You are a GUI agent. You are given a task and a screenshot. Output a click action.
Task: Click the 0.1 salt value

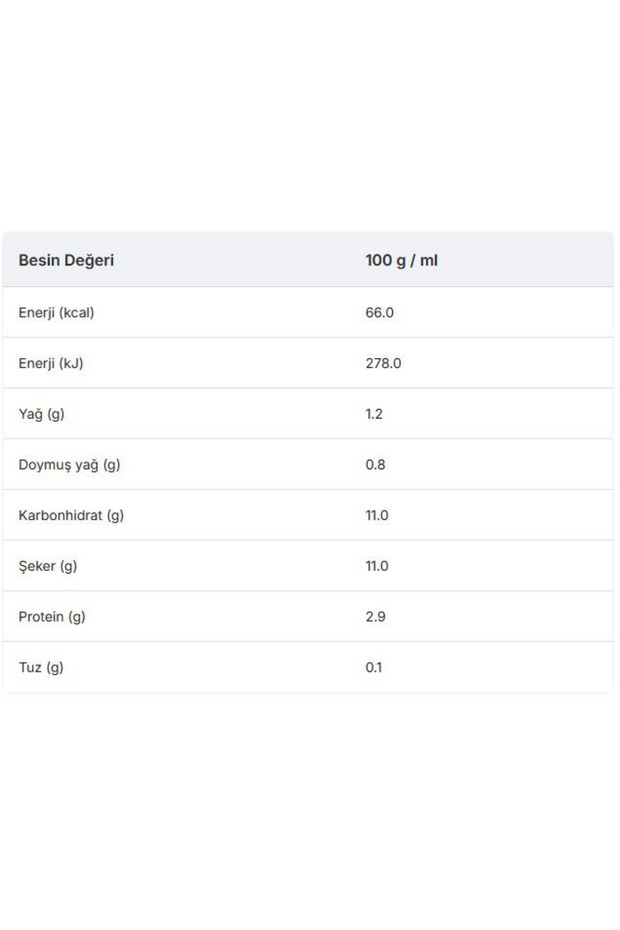[x=374, y=667]
